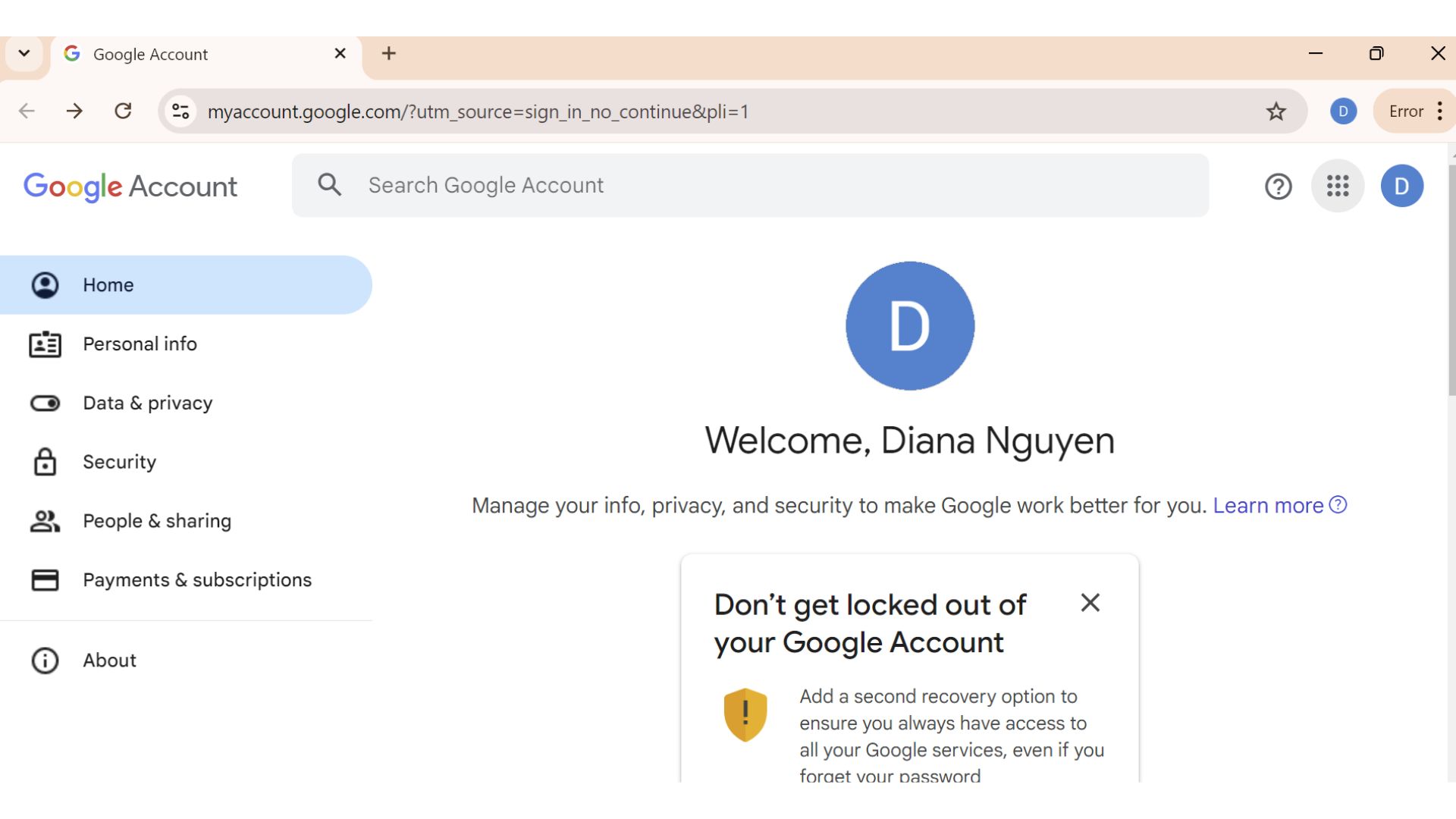Click the page vertical scrollbar

point(1451,281)
